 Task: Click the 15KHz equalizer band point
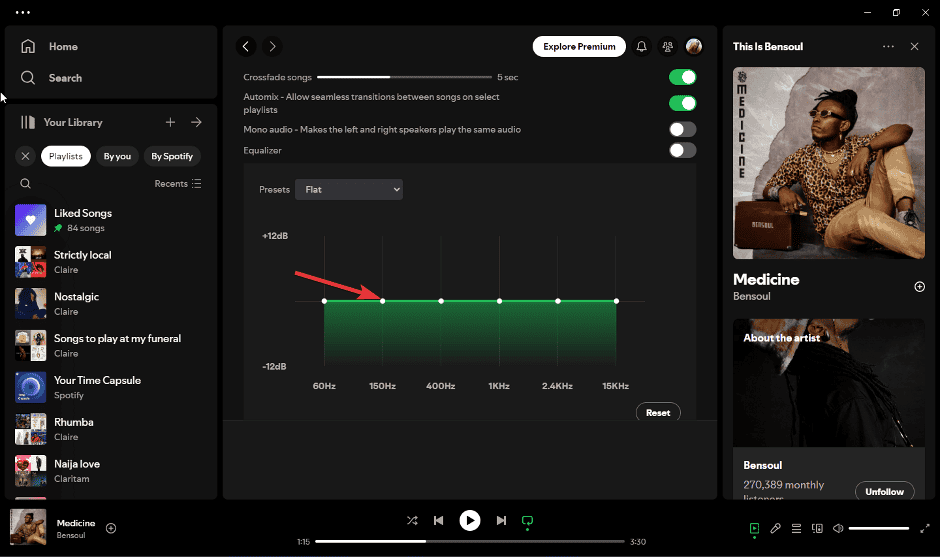tap(616, 301)
